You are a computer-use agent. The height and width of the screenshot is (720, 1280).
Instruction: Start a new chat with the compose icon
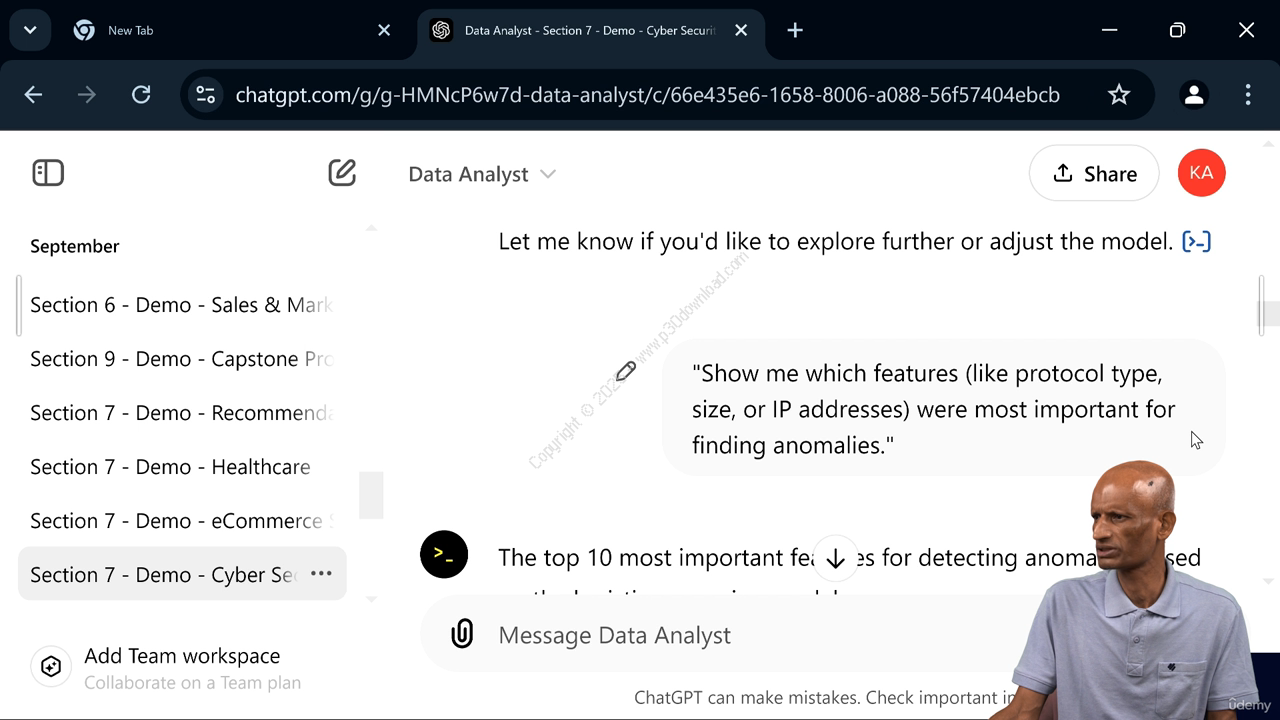click(342, 173)
